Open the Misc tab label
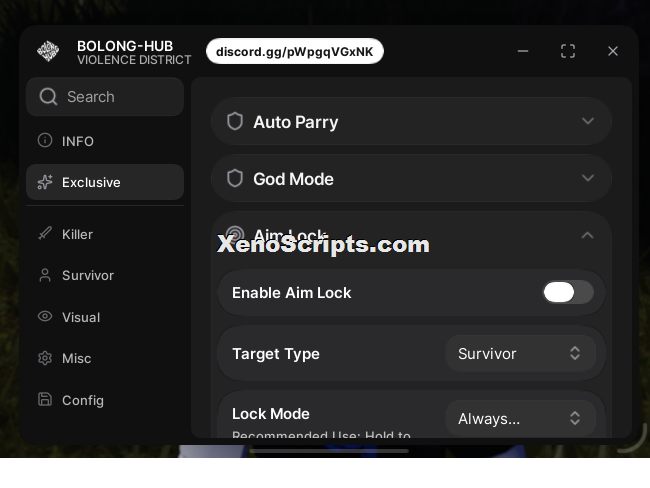This screenshot has width=650, height=488. tap(76, 358)
